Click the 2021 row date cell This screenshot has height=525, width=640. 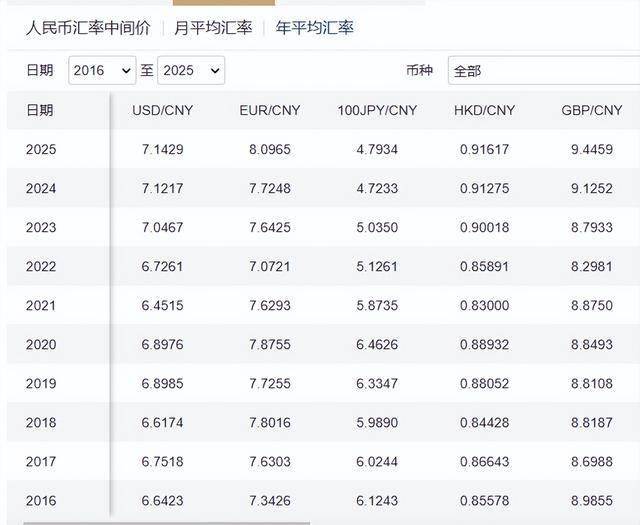41,306
